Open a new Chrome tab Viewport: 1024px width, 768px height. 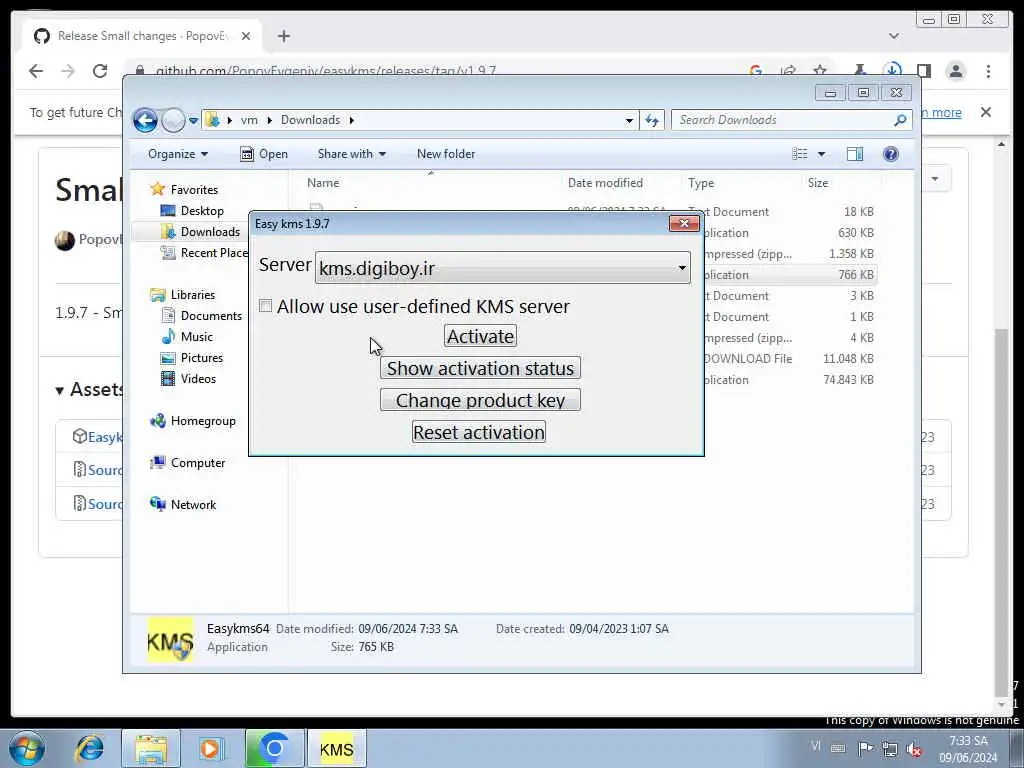283,36
